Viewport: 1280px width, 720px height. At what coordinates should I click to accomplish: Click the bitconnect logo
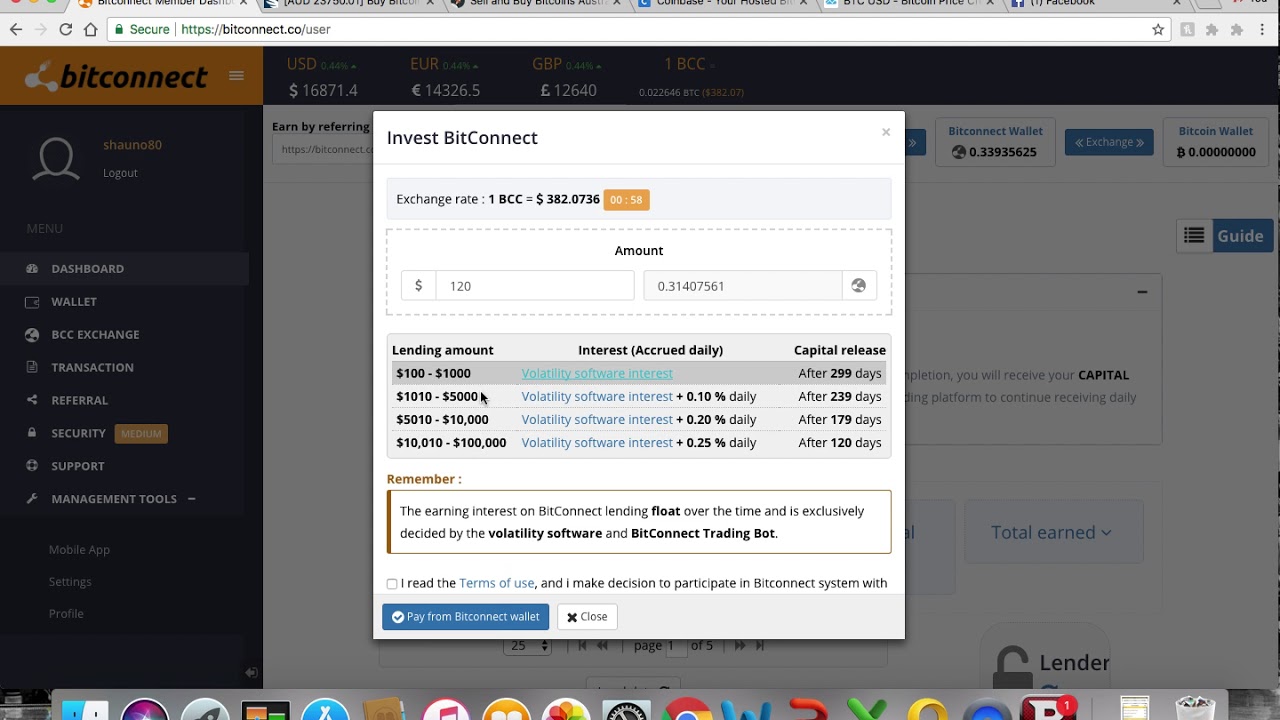tap(115, 76)
